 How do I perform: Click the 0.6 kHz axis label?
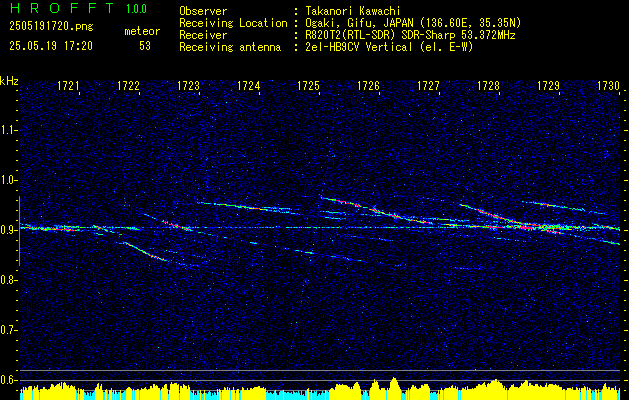tap(8, 380)
